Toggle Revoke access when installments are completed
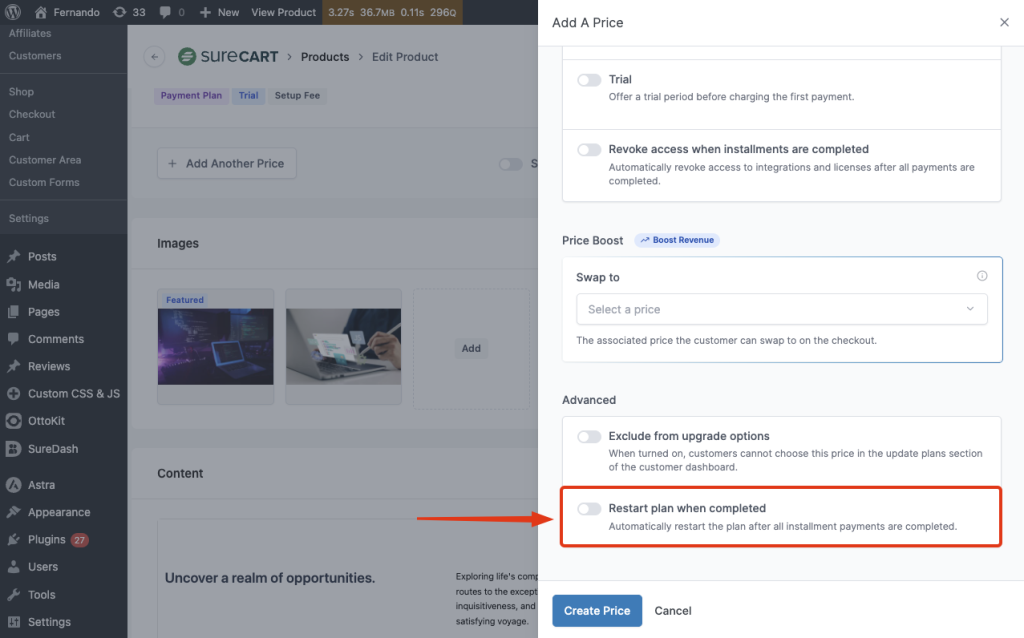This screenshot has width=1024, height=638. (x=589, y=150)
